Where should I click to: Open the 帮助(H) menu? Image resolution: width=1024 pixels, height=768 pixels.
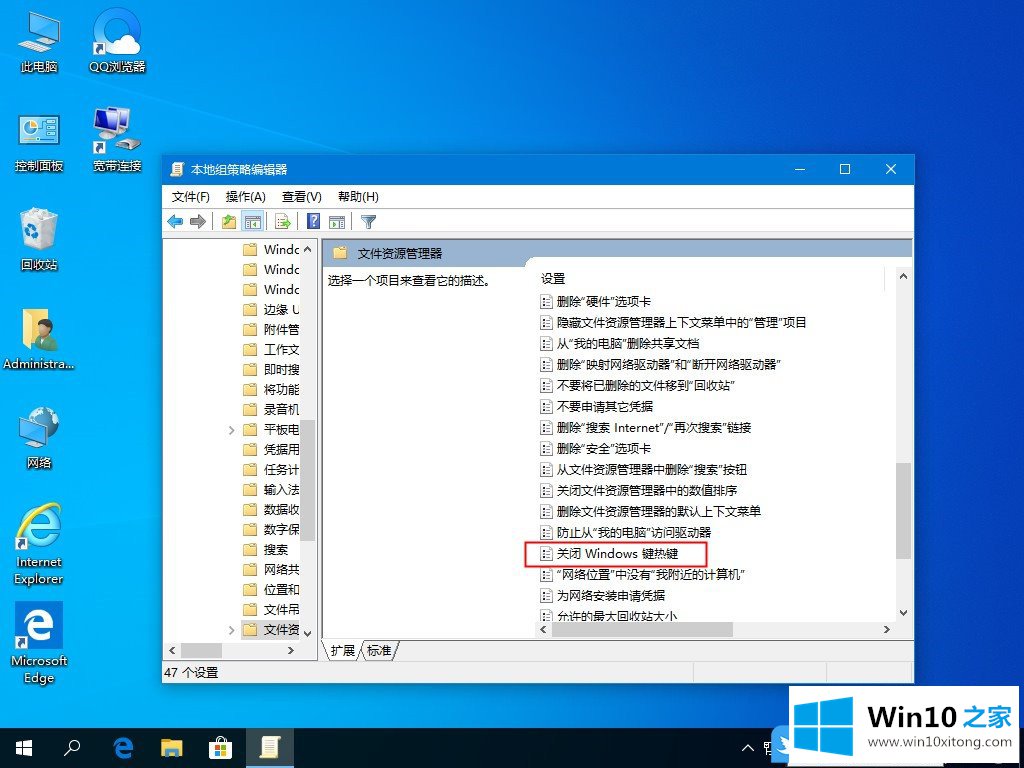coord(358,197)
